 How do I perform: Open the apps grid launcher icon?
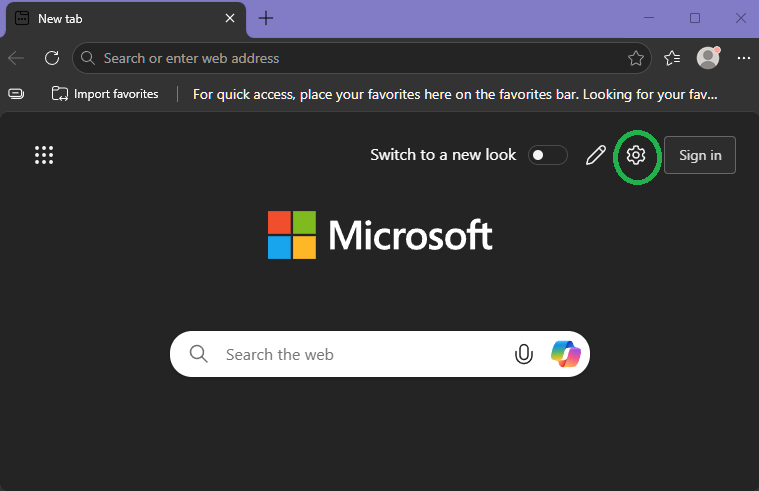coord(44,155)
